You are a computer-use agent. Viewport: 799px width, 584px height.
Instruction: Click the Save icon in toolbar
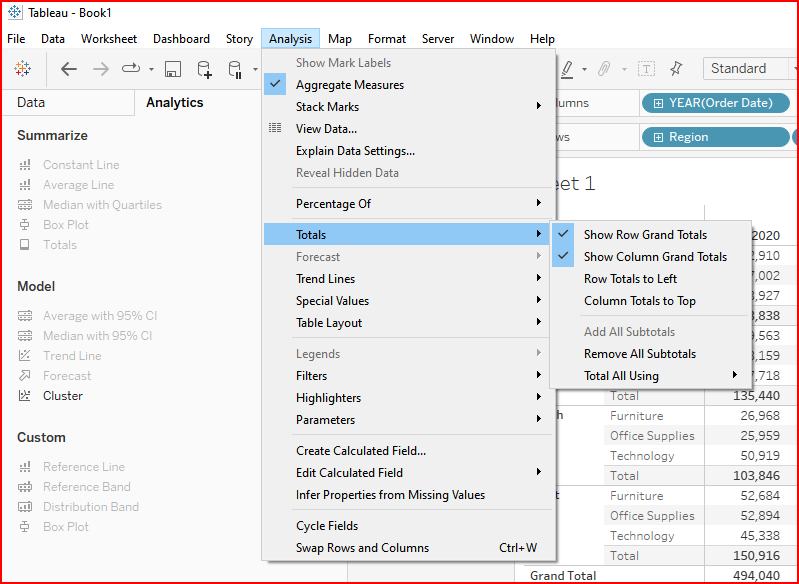(x=173, y=69)
